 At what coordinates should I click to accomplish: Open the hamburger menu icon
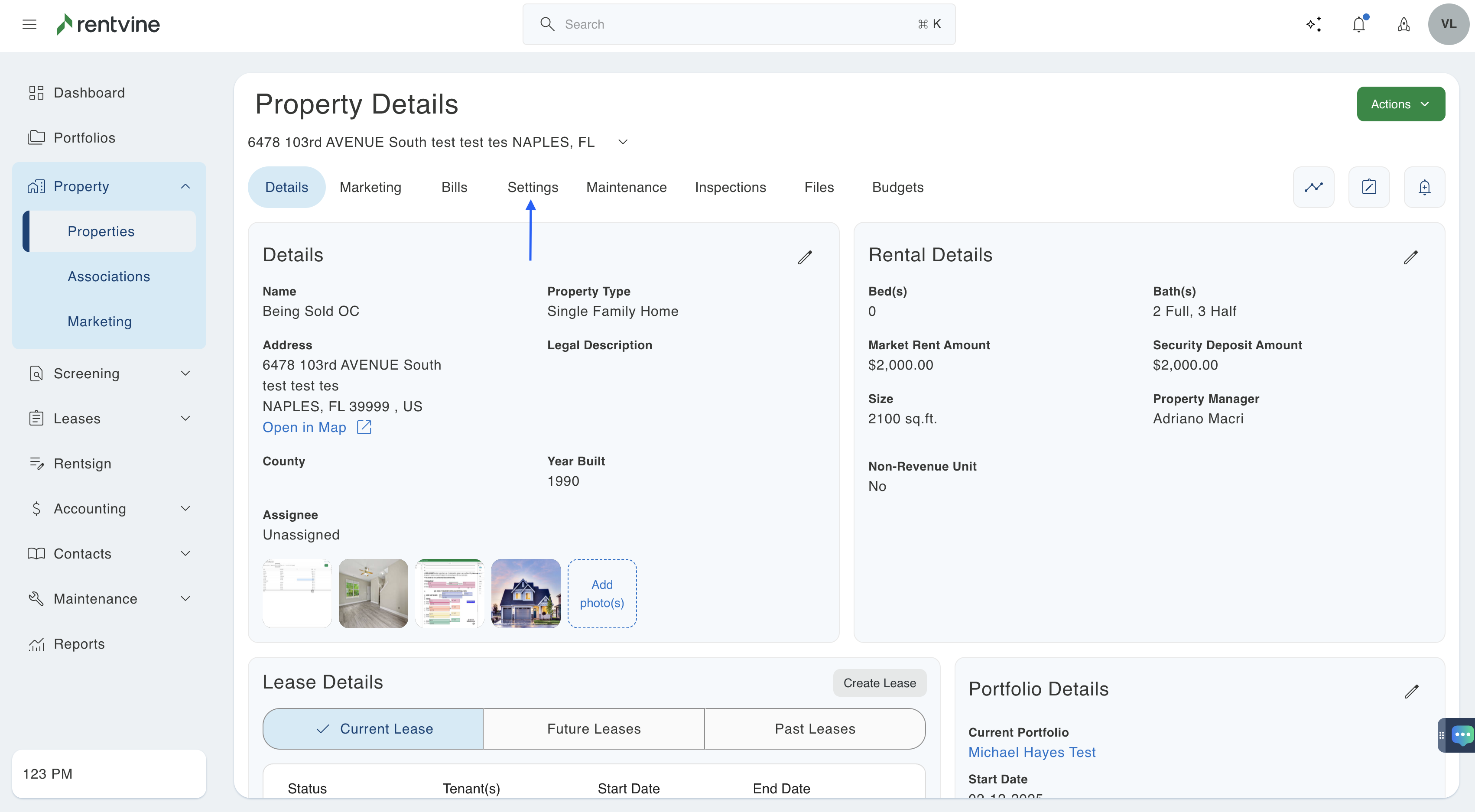pos(29,24)
